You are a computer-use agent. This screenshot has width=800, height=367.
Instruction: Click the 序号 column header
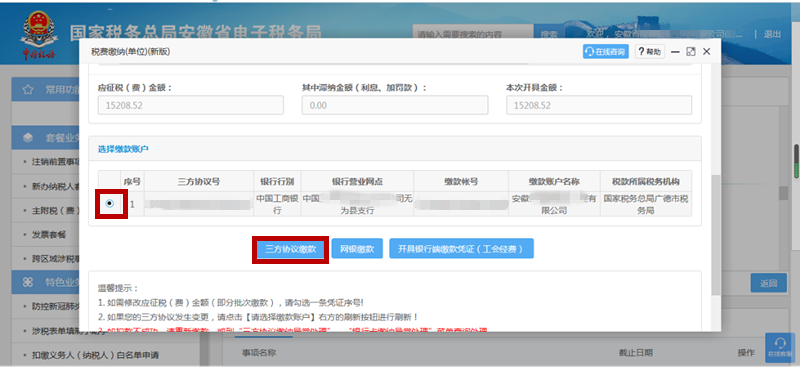coord(132,181)
